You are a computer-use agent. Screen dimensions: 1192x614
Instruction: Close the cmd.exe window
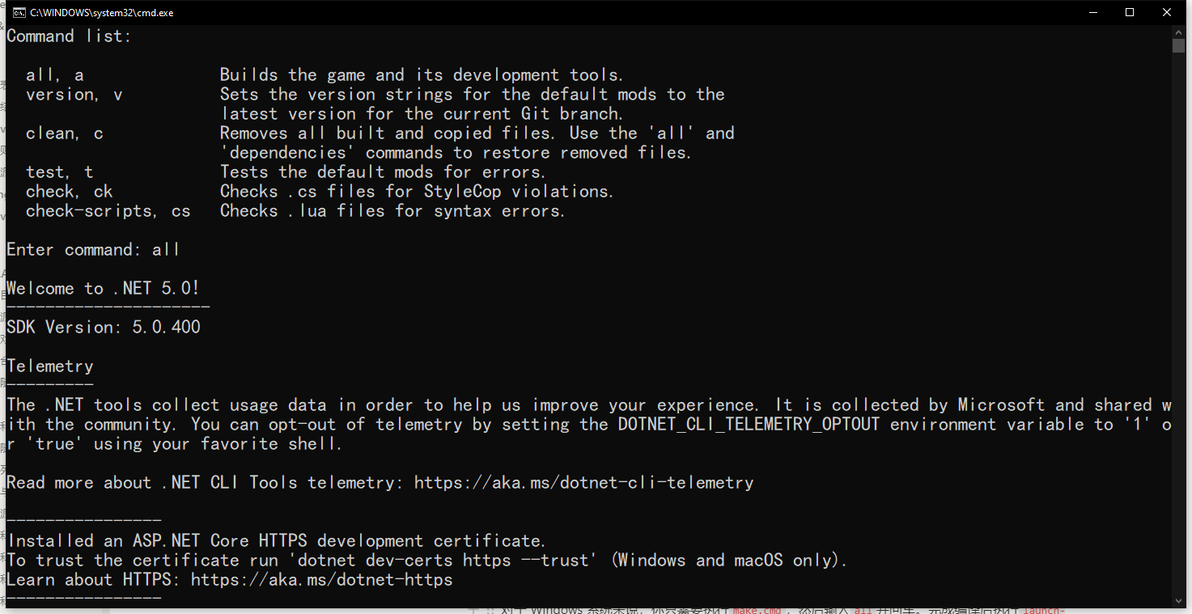(x=1167, y=12)
